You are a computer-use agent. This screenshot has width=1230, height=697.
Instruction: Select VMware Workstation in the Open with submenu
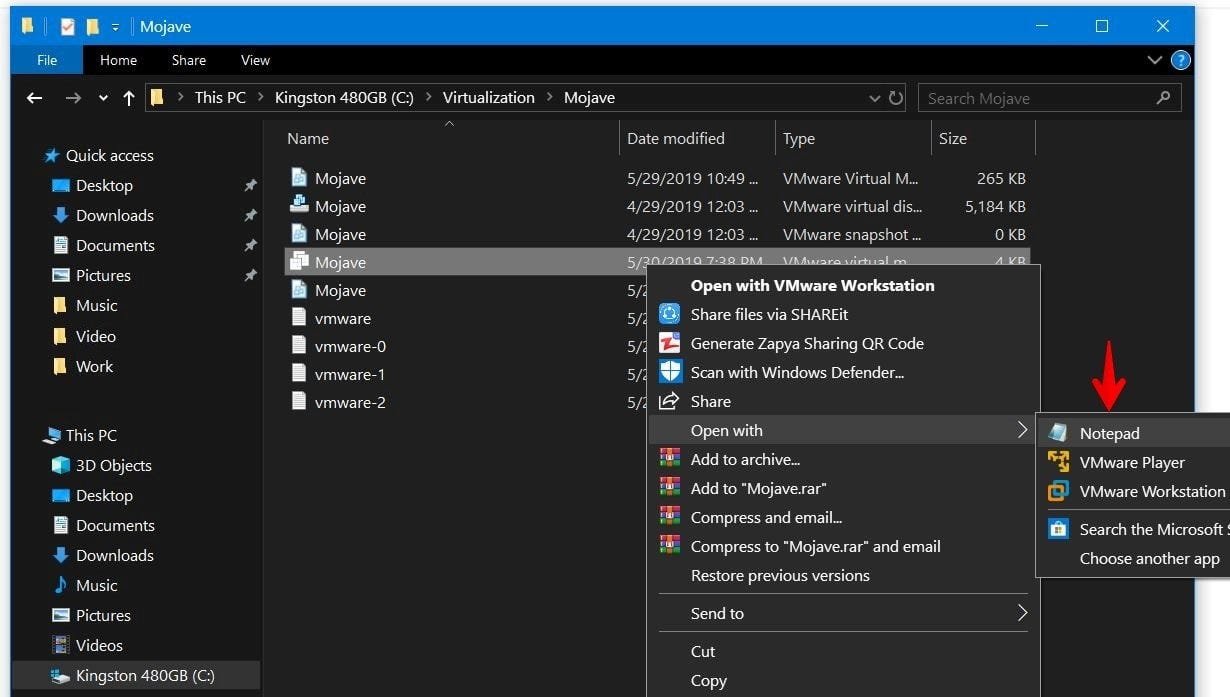pyautogui.click(x=1133, y=491)
